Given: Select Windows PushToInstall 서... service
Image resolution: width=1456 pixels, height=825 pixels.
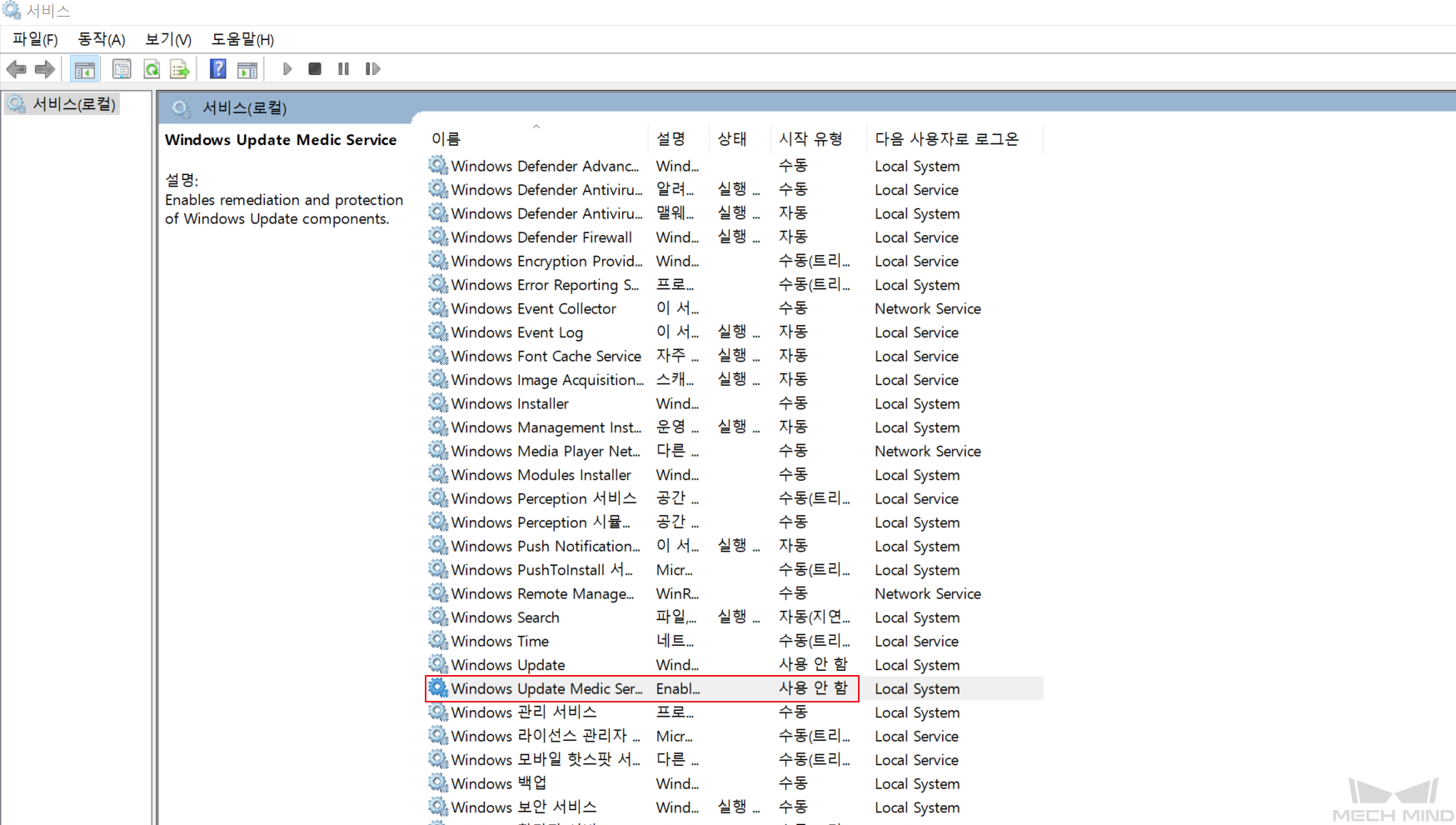Looking at the screenshot, I should tap(734, 569).
